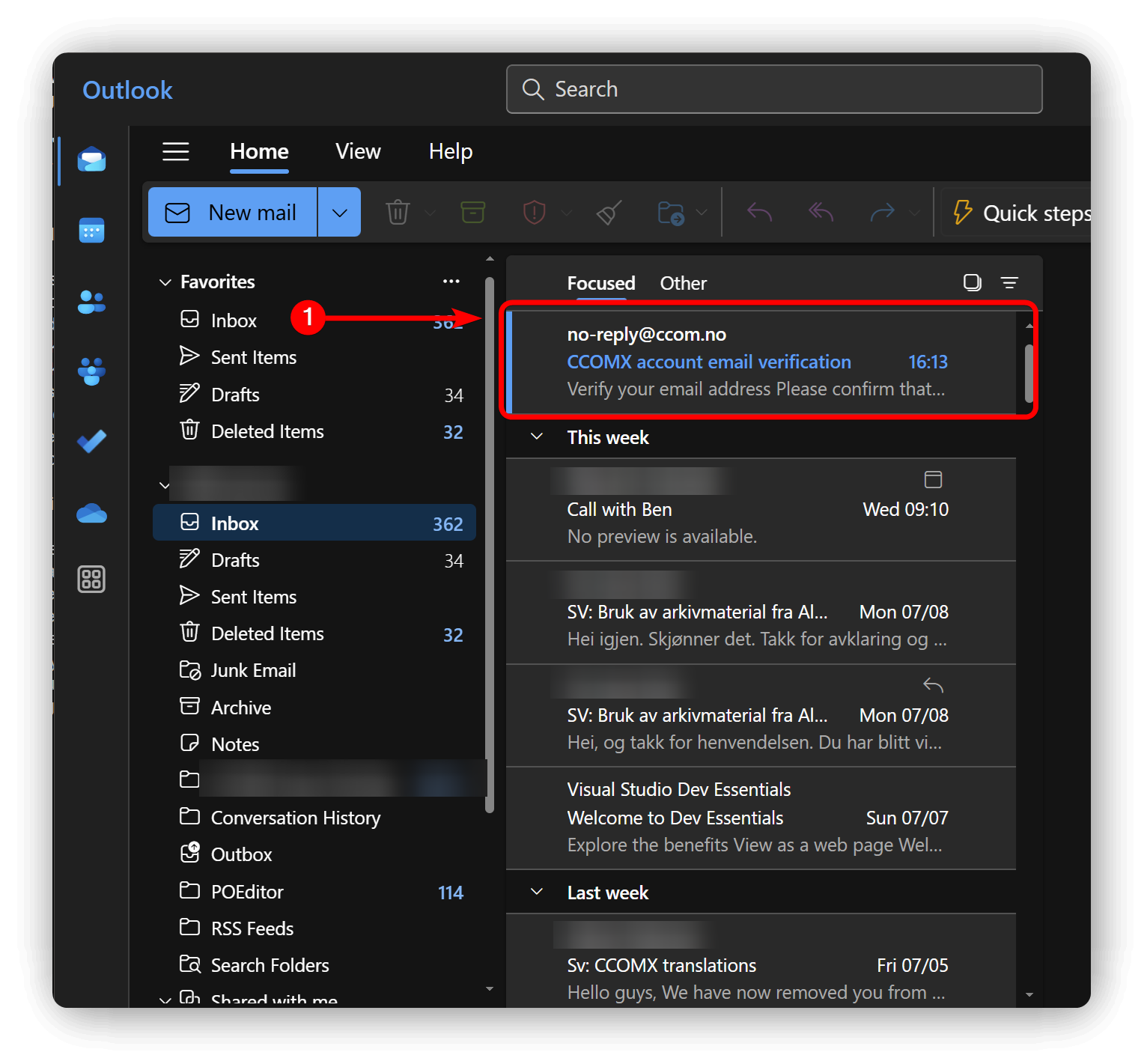1147x1064 pixels.
Task: Click the Favorites more options ellipsis
Action: (x=451, y=281)
